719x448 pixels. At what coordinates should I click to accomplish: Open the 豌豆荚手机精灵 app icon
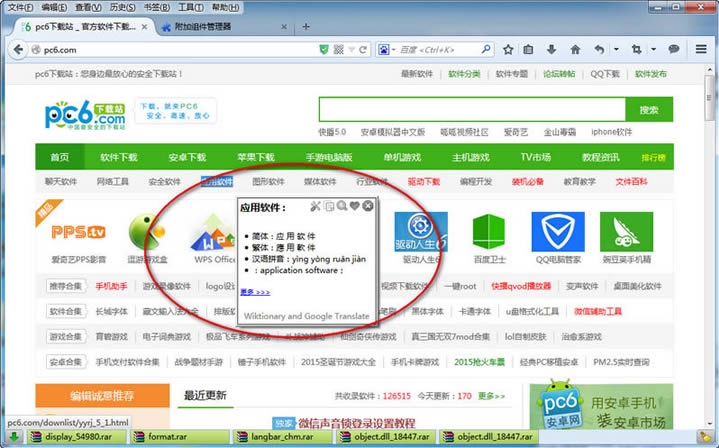(626, 232)
